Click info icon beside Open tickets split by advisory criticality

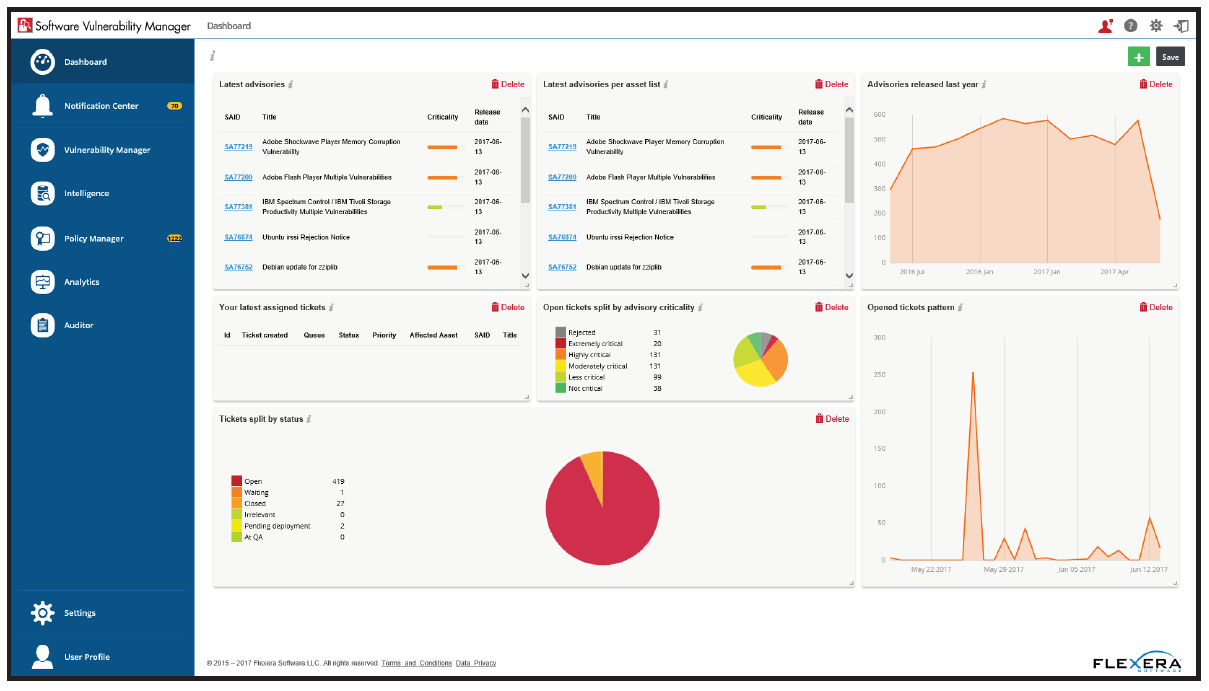(x=701, y=308)
